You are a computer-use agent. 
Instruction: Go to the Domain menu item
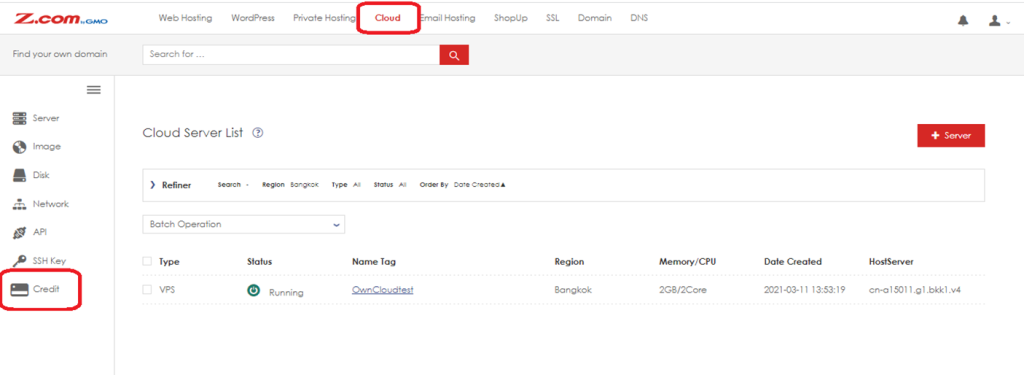(x=595, y=18)
